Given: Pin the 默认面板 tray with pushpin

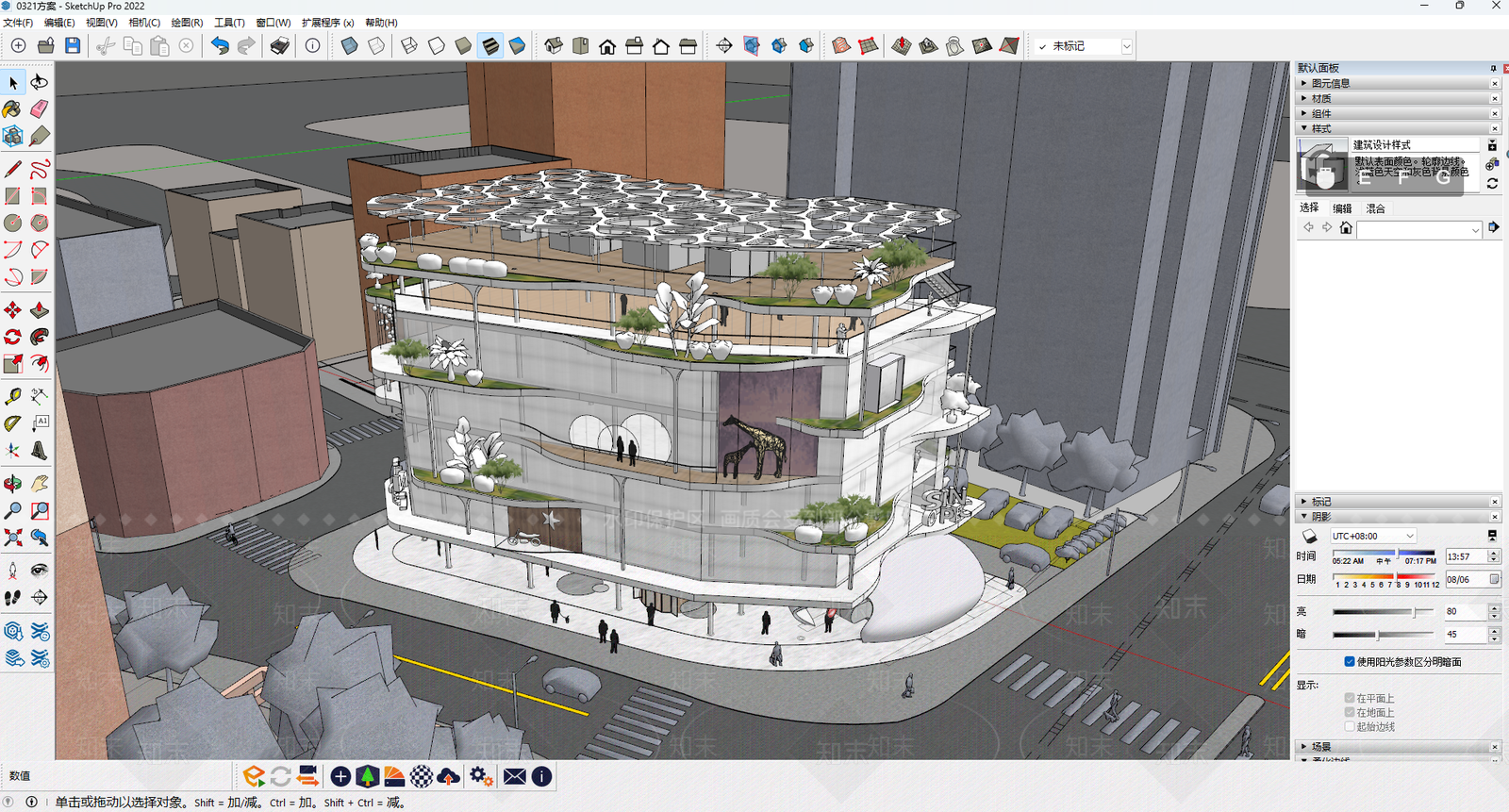Looking at the screenshot, I should tap(1493, 68).
